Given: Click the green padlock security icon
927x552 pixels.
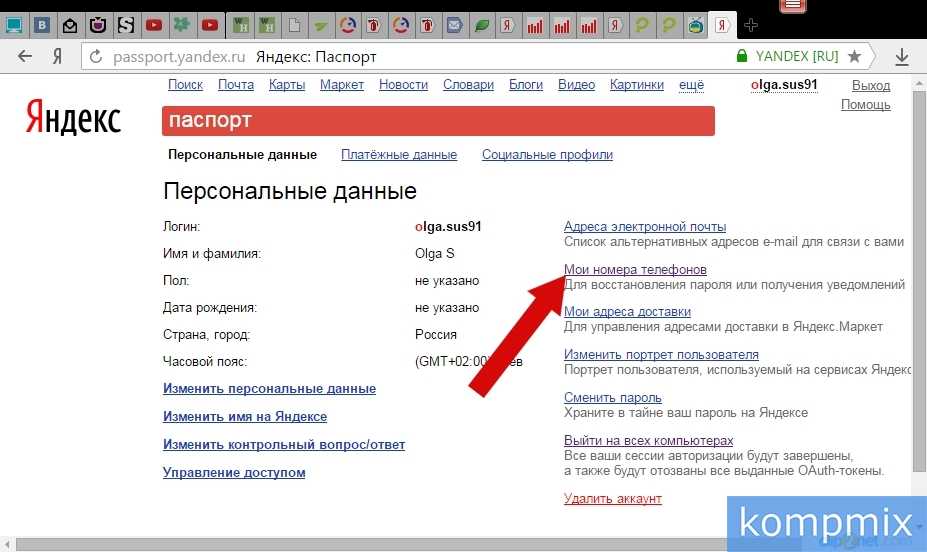Looking at the screenshot, I should [x=741, y=56].
